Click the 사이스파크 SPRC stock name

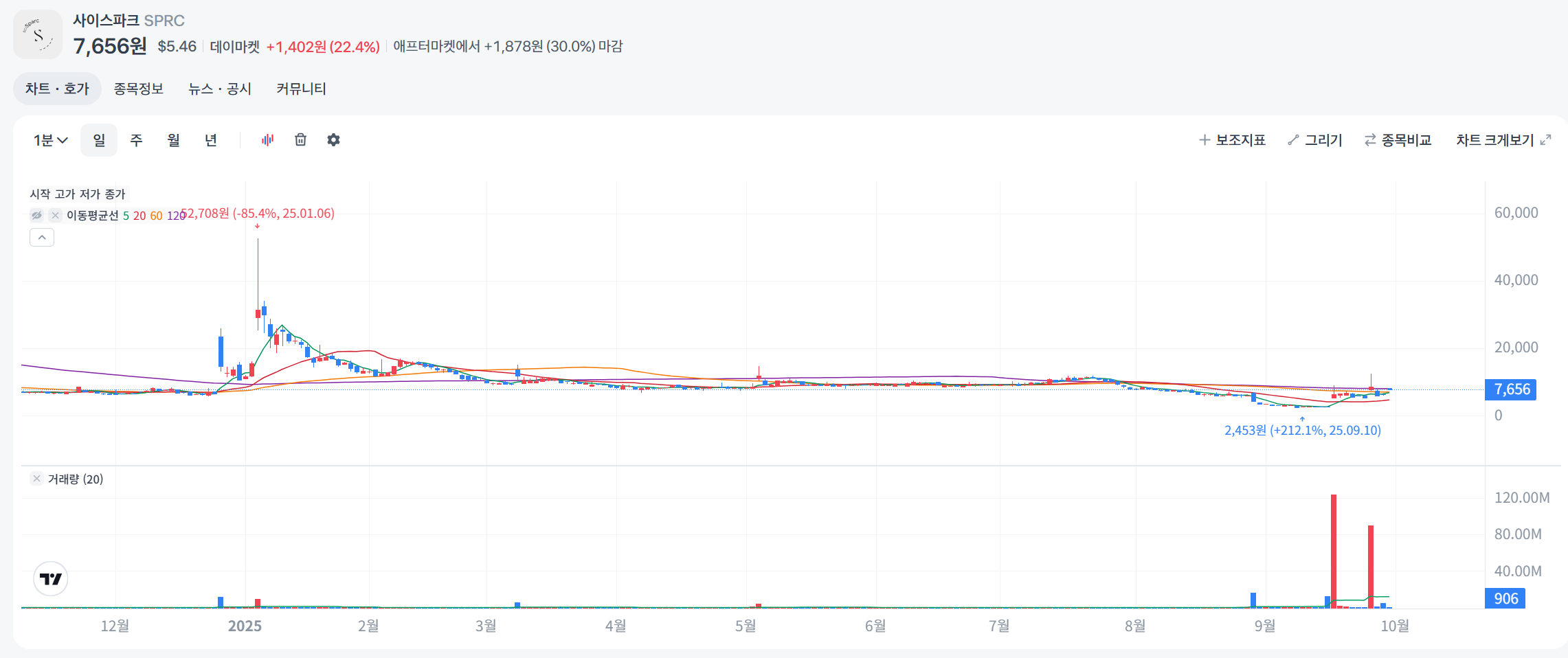pos(128,21)
